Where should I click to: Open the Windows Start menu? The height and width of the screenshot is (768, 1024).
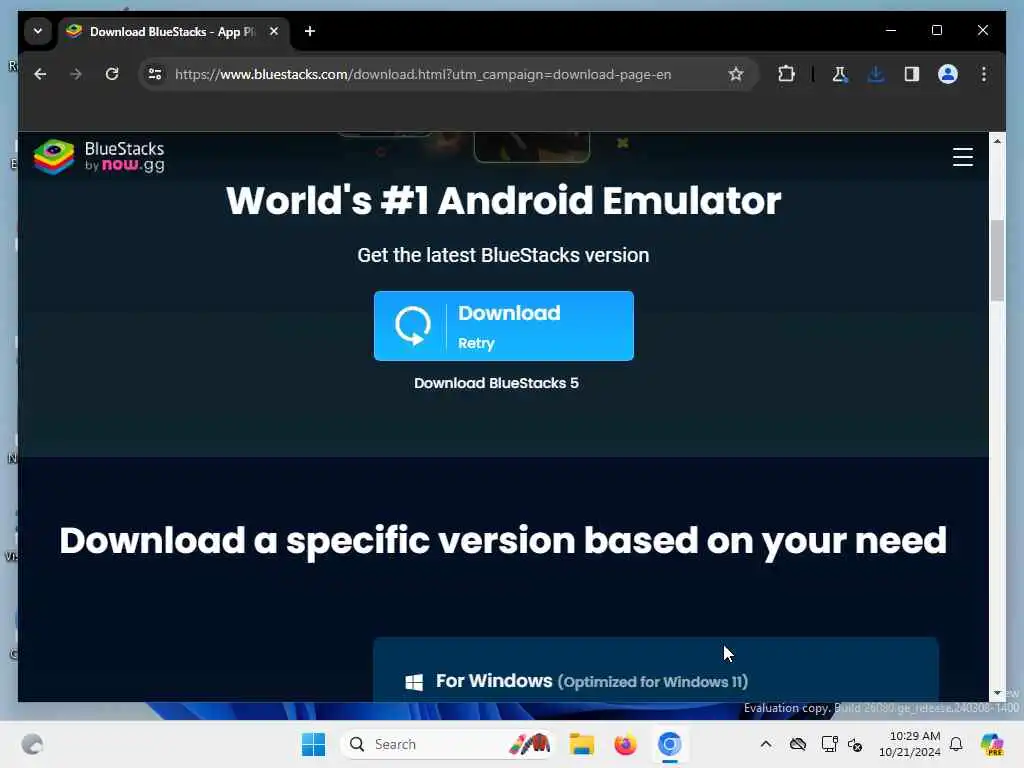[x=313, y=744]
